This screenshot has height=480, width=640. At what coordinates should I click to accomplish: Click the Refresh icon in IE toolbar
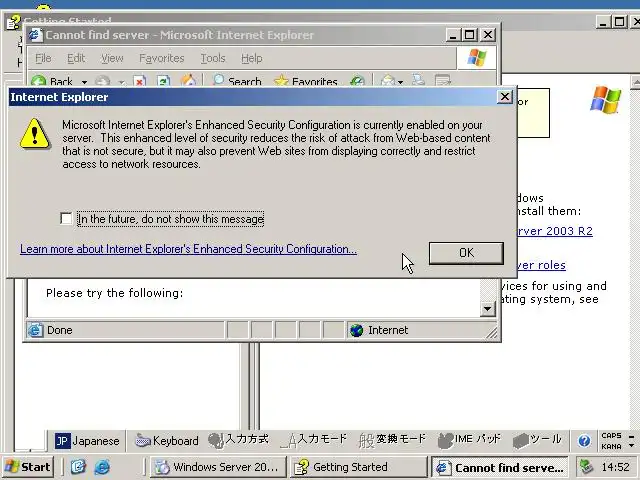pyautogui.click(x=164, y=81)
